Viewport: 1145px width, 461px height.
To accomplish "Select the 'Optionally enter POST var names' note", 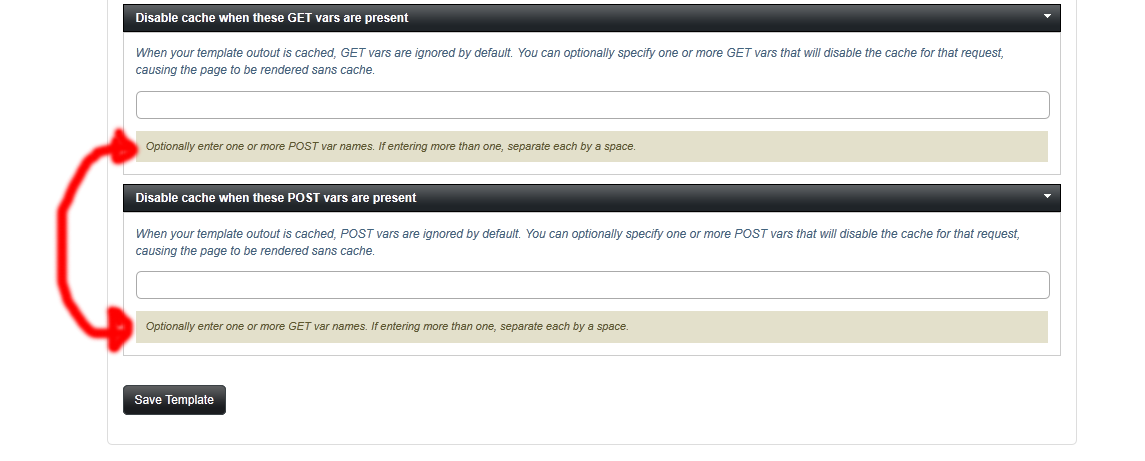I will pyautogui.click(x=591, y=146).
